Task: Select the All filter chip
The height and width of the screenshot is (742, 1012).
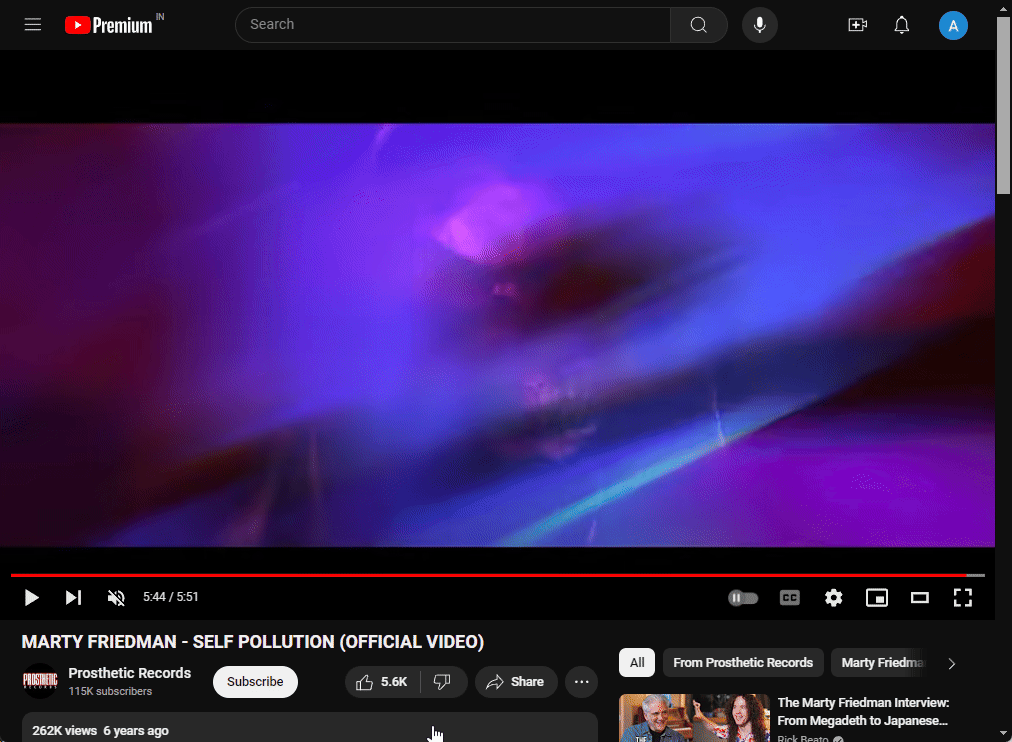Action: click(637, 663)
